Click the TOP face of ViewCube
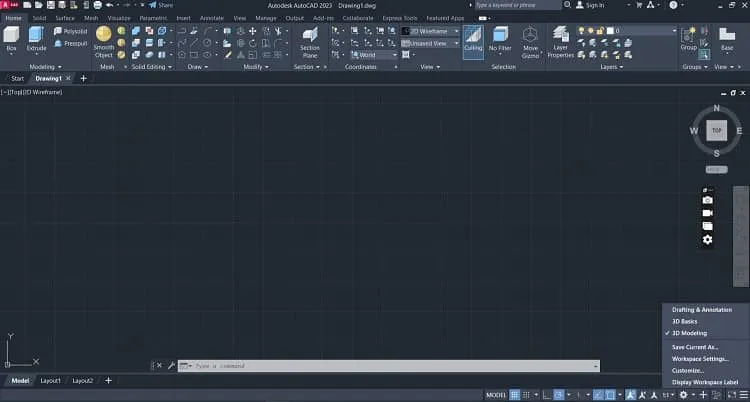750x402 pixels. [x=717, y=131]
